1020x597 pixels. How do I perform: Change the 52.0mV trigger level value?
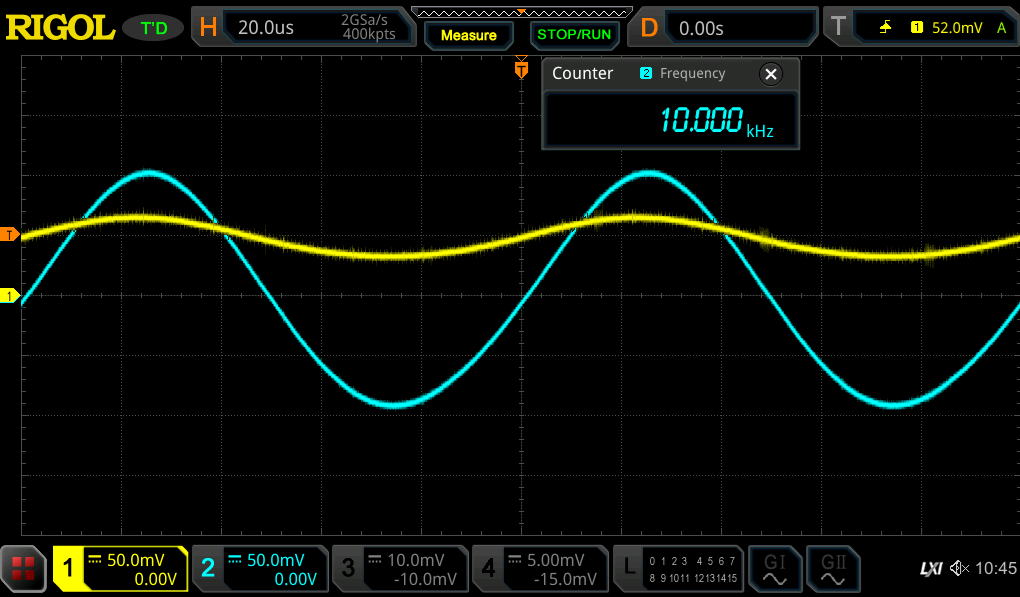pyautogui.click(x=957, y=27)
